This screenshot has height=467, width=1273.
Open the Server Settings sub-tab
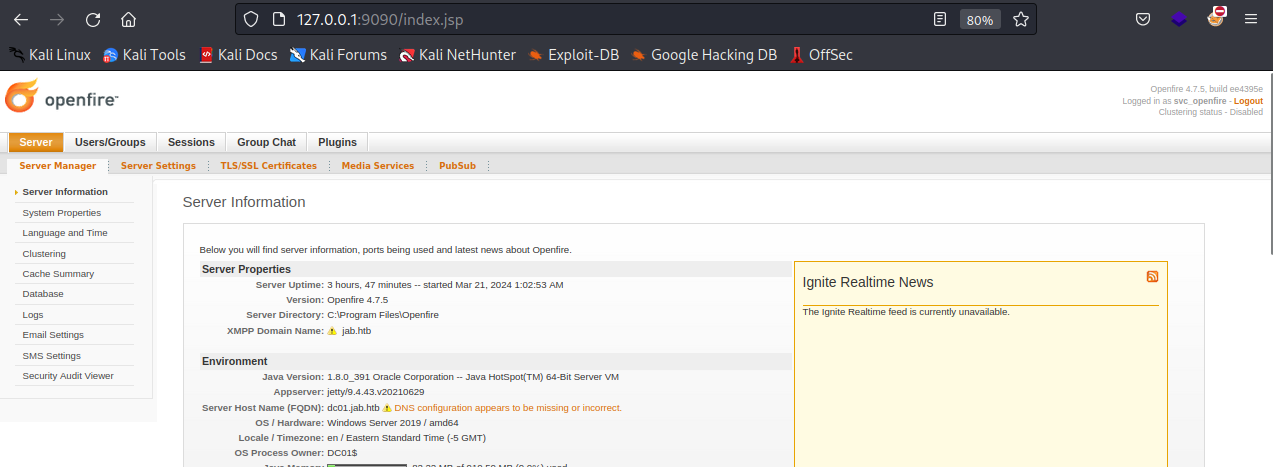point(158,166)
